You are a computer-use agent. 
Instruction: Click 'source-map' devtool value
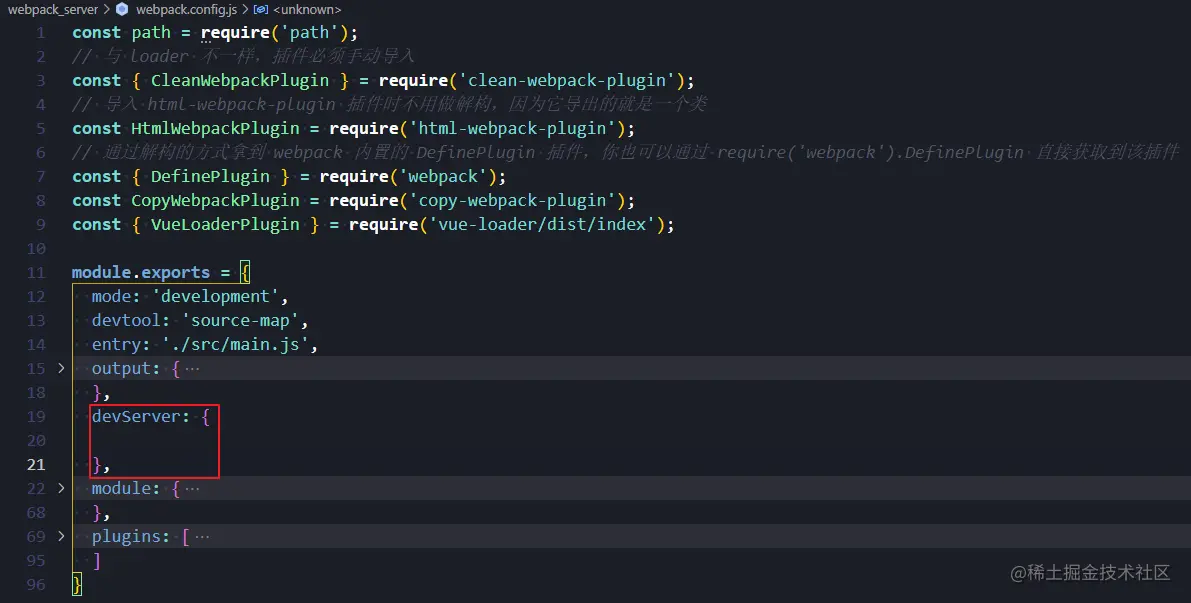pyautogui.click(x=240, y=320)
